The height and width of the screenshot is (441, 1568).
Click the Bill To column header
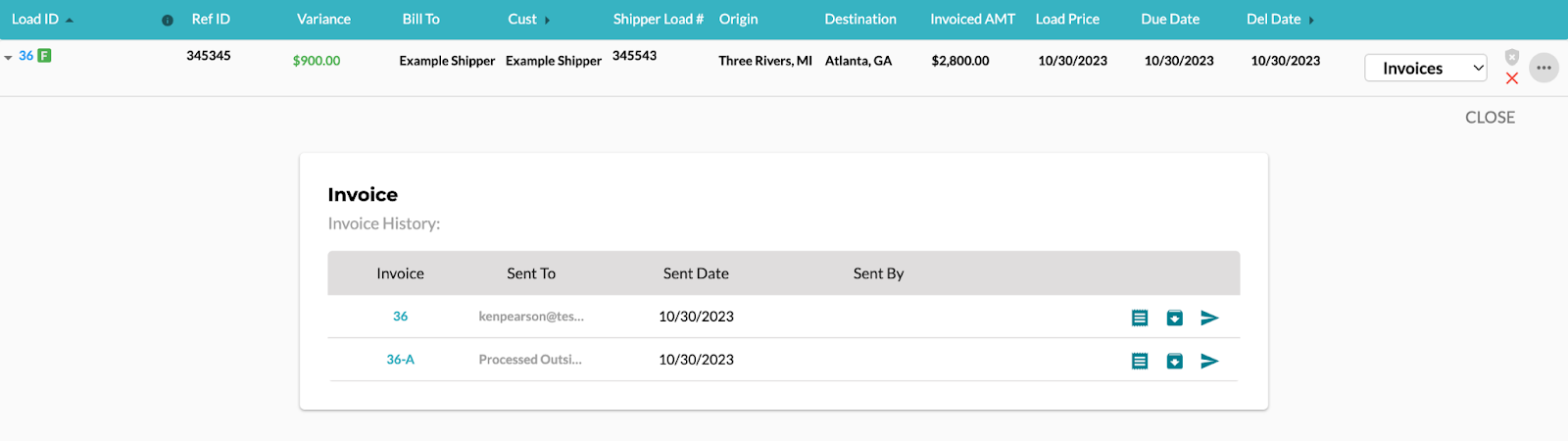point(420,19)
